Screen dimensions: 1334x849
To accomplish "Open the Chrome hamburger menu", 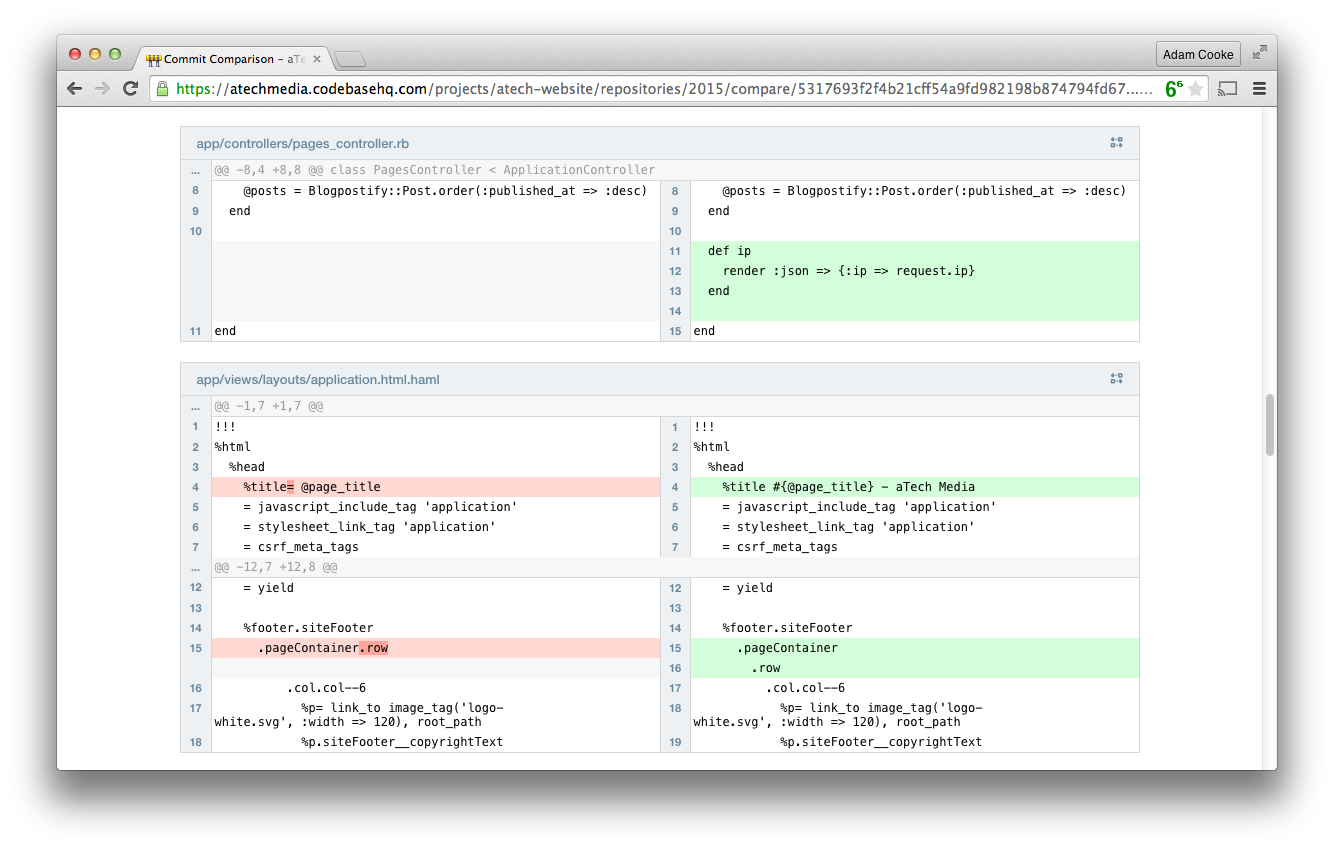I will [x=1259, y=89].
